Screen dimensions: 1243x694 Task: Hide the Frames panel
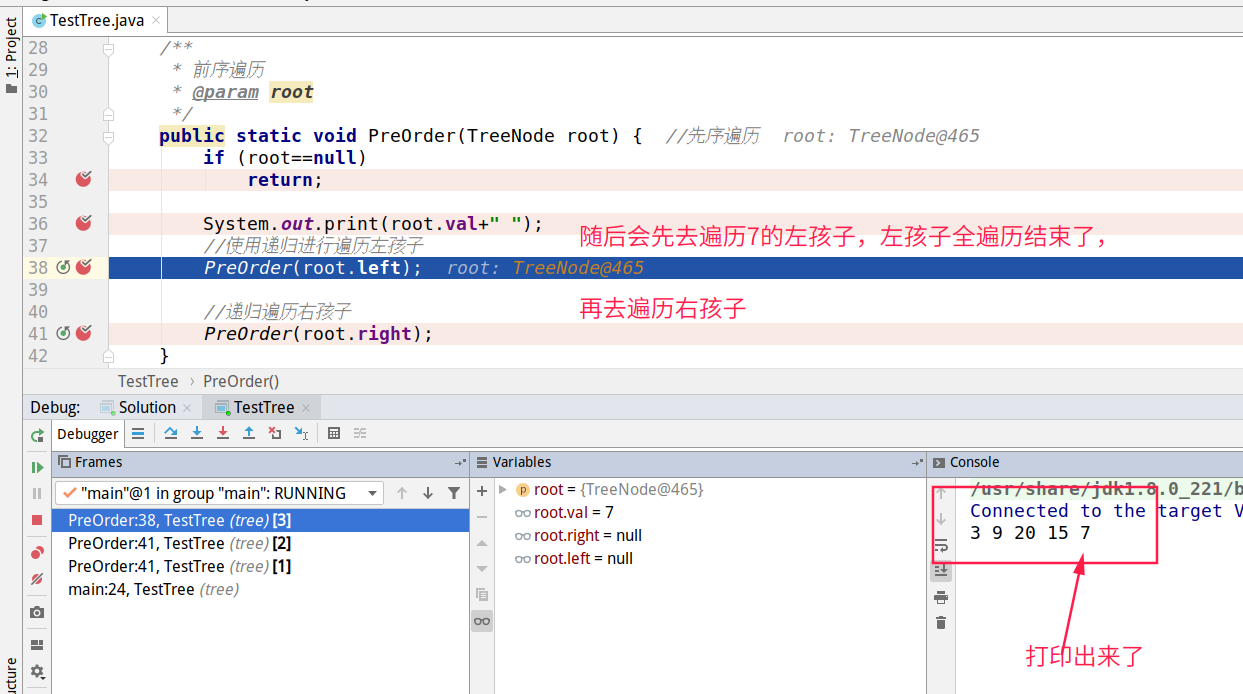(x=460, y=462)
